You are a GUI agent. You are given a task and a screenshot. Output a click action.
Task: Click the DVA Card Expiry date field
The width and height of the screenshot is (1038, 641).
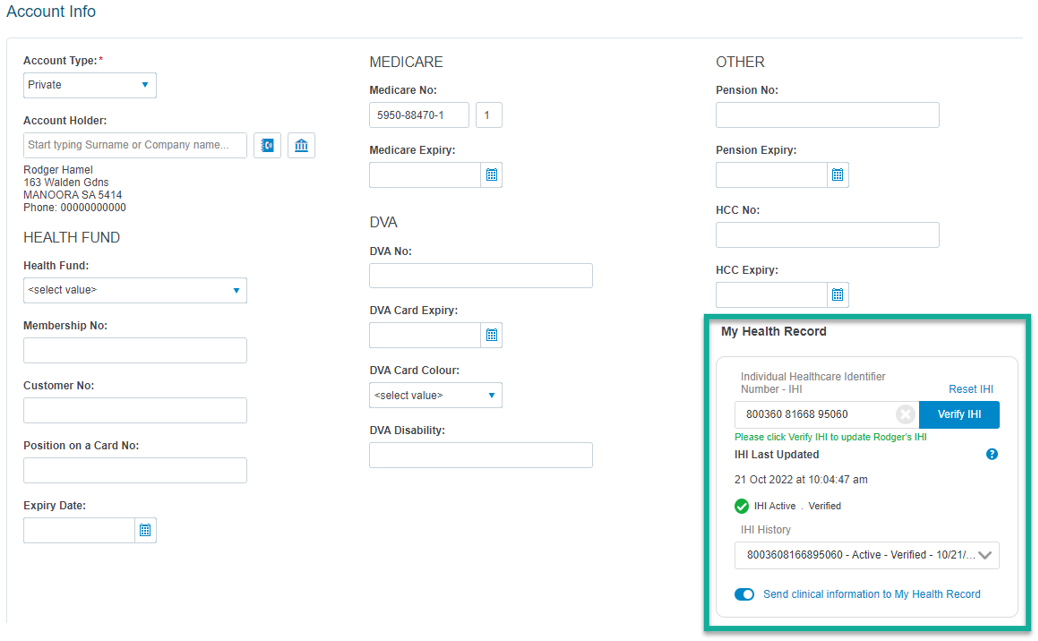[425, 335]
